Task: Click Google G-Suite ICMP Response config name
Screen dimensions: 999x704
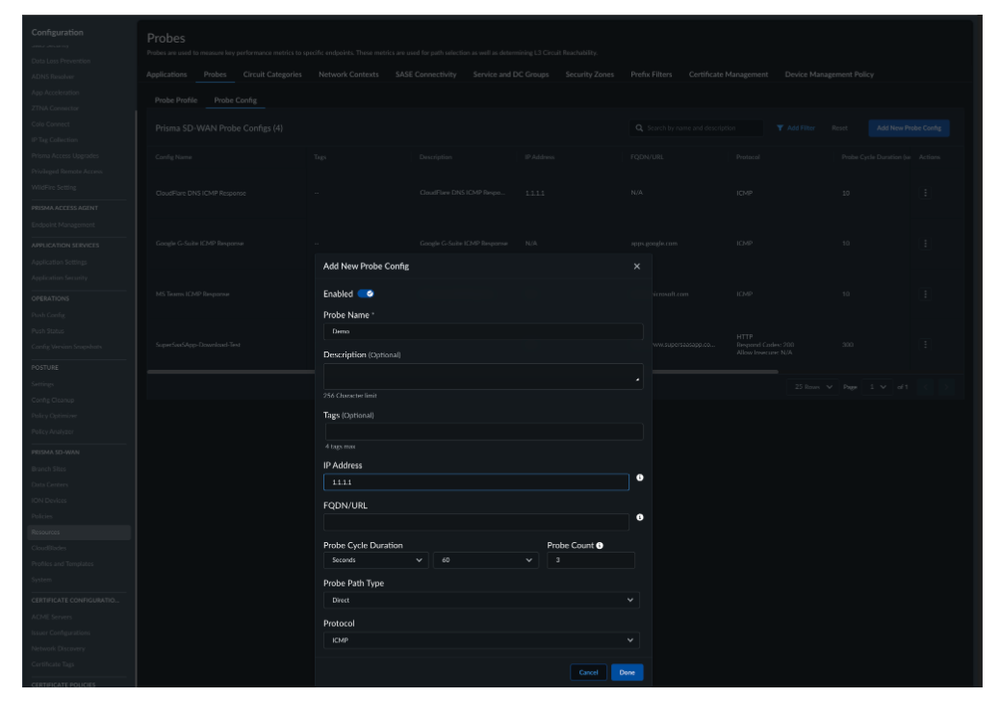Action: pos(199,243)
